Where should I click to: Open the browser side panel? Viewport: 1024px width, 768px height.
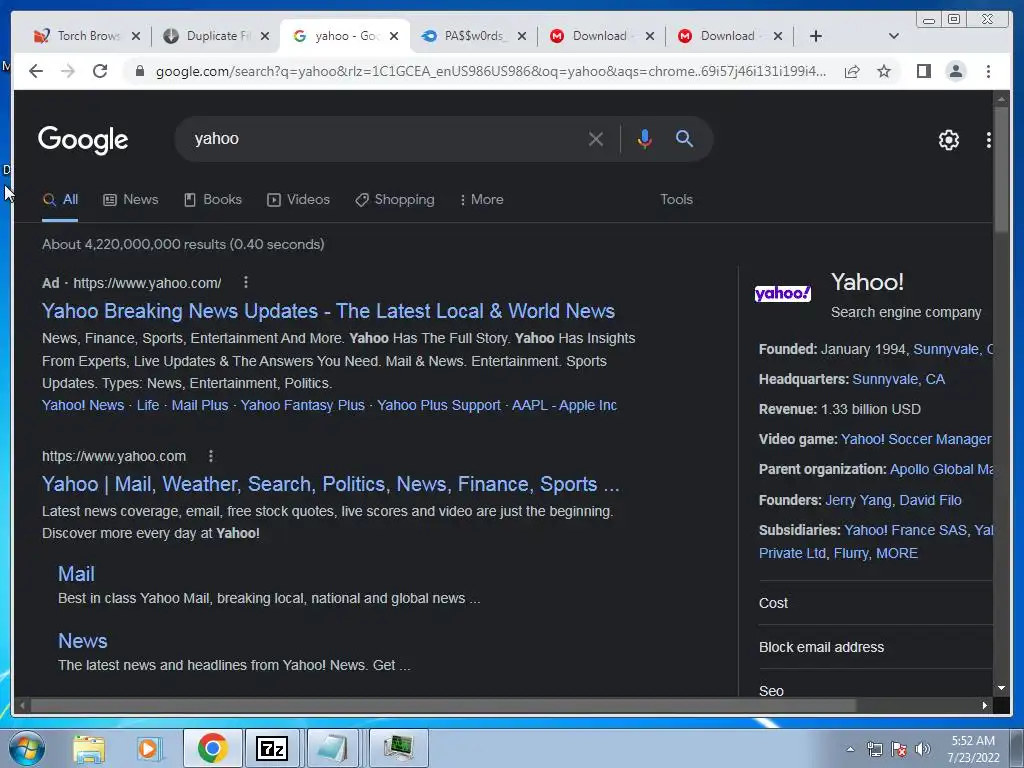pos(923,71)
